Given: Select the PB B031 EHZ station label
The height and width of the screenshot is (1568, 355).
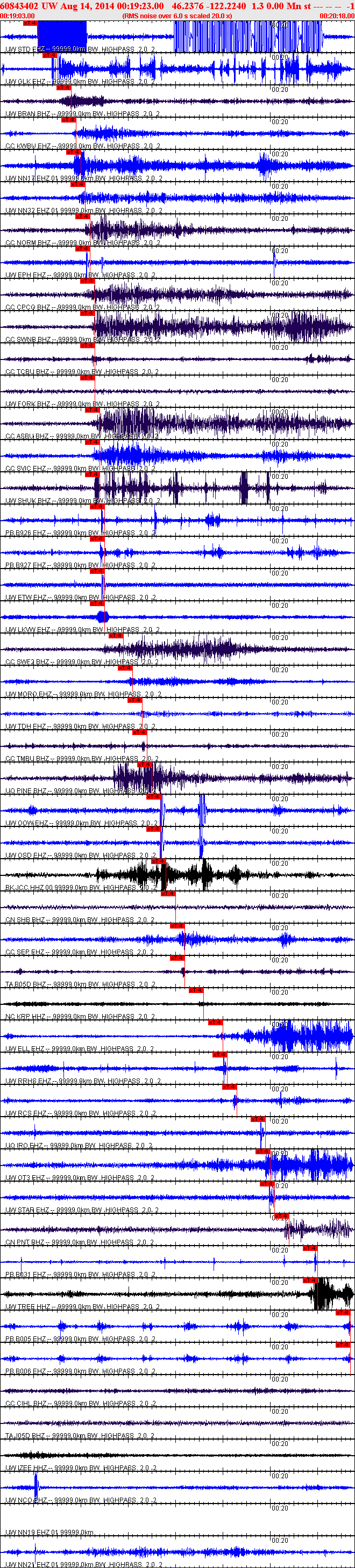Looking at the screenshot, I should (x=80, y=1275).
